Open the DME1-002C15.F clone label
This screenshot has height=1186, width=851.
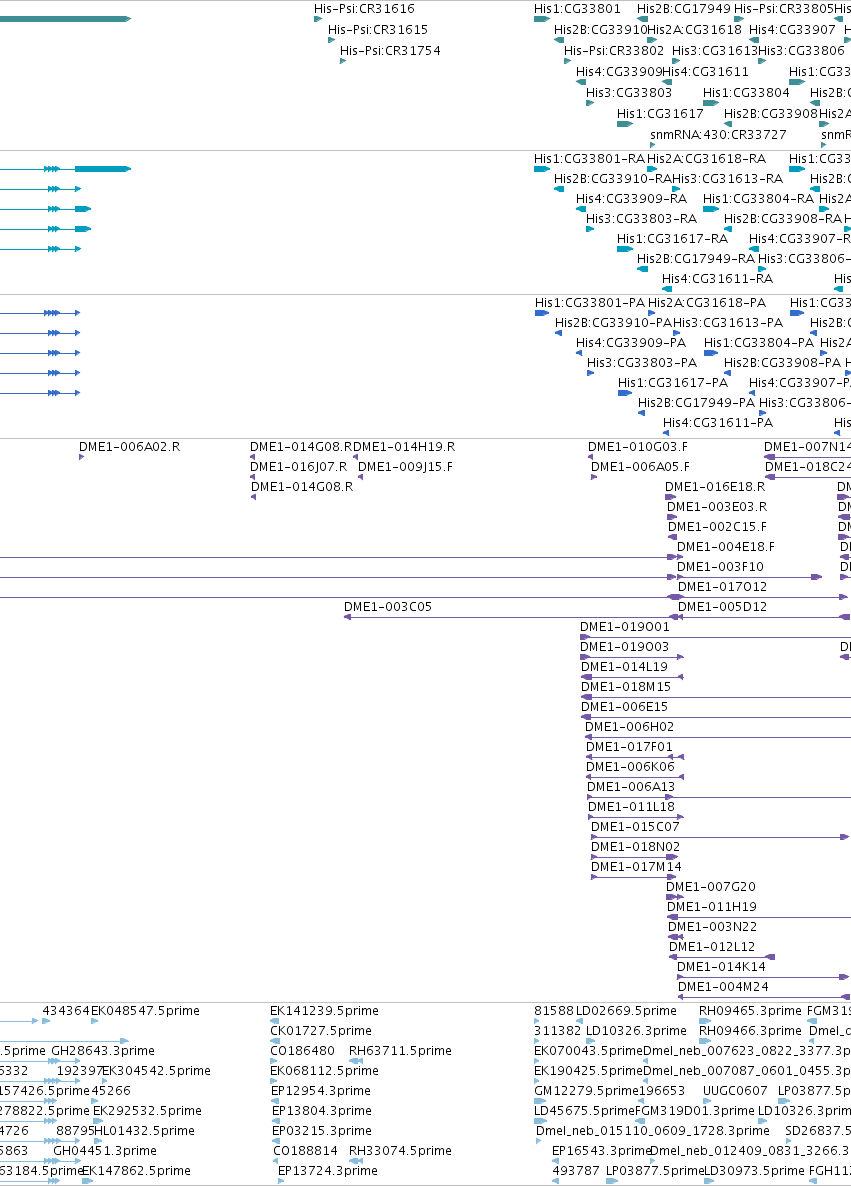(x=717, y=527)
